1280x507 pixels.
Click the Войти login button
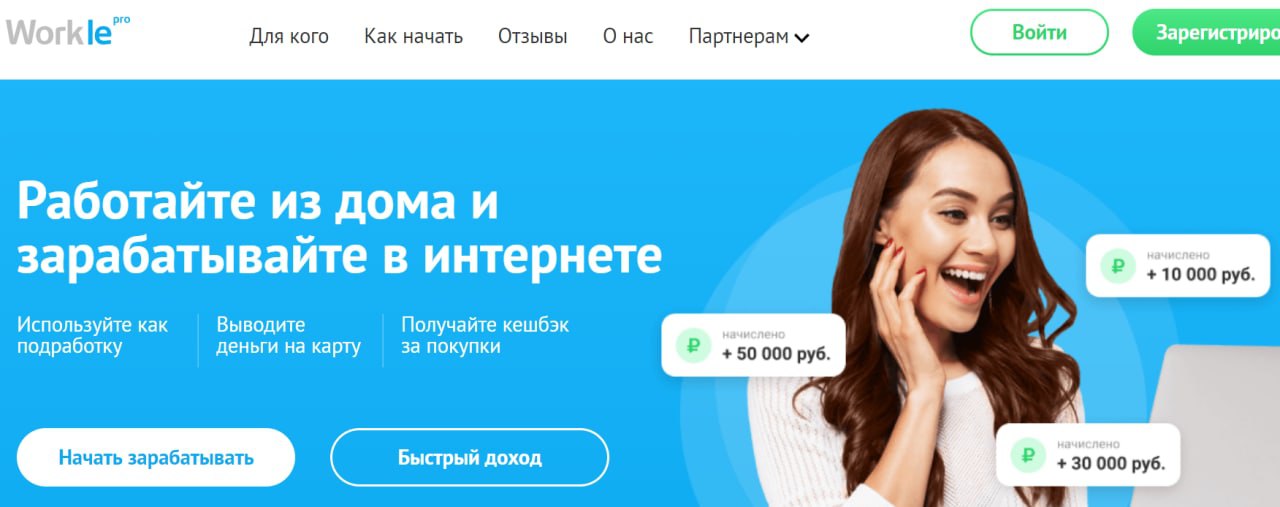1039,32
